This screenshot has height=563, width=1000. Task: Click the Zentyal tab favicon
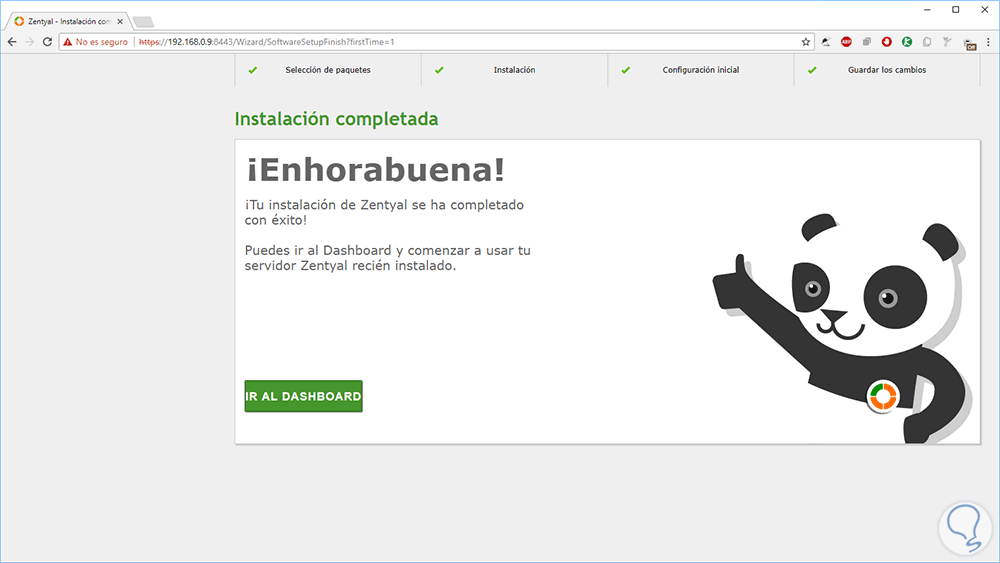pyautogui.click(x=19, y=21)
